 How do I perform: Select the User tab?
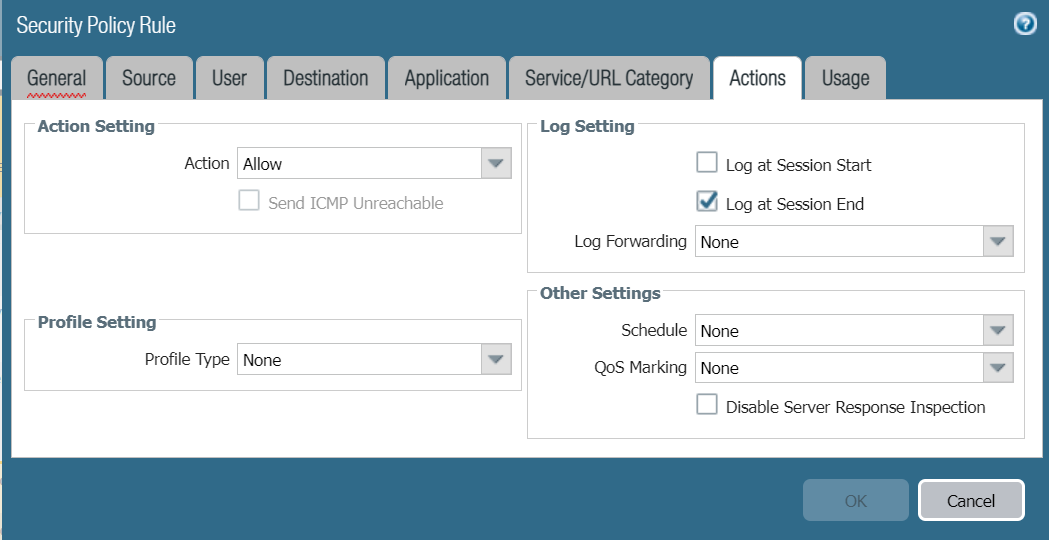click(x=229, y=79)
